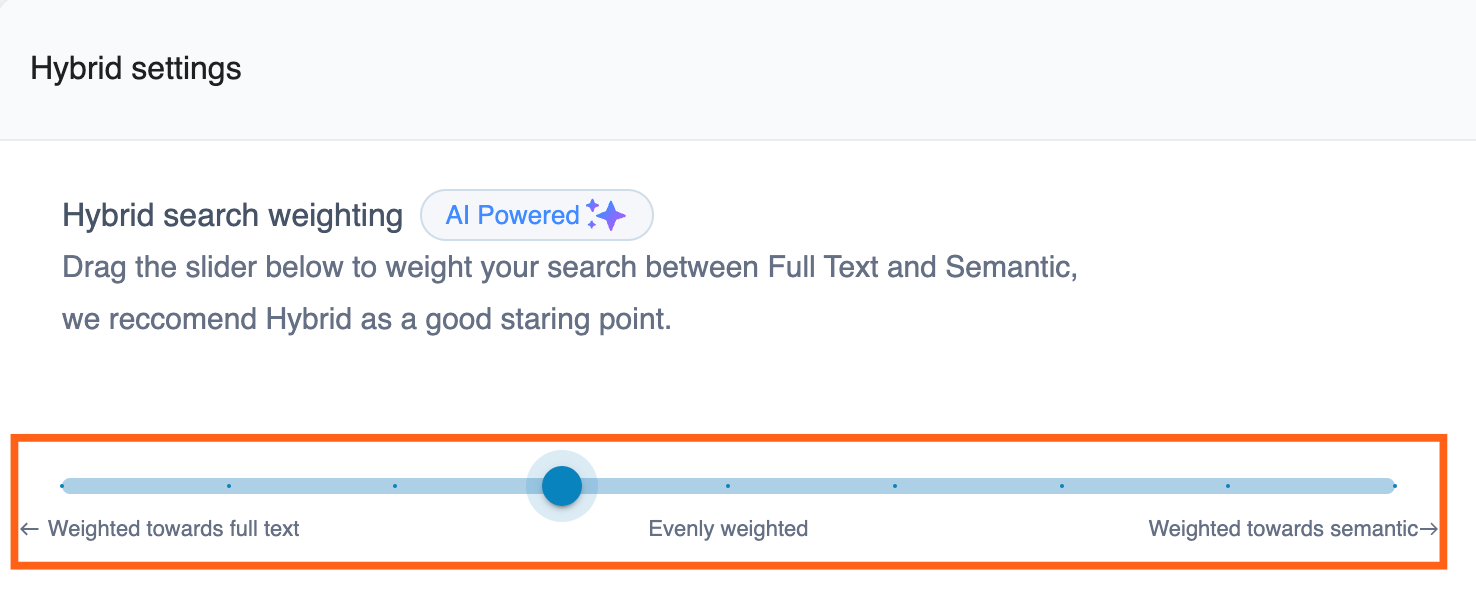Click the tick dot under Evenly weighted

pyautogui.click(x=729, y=486)
